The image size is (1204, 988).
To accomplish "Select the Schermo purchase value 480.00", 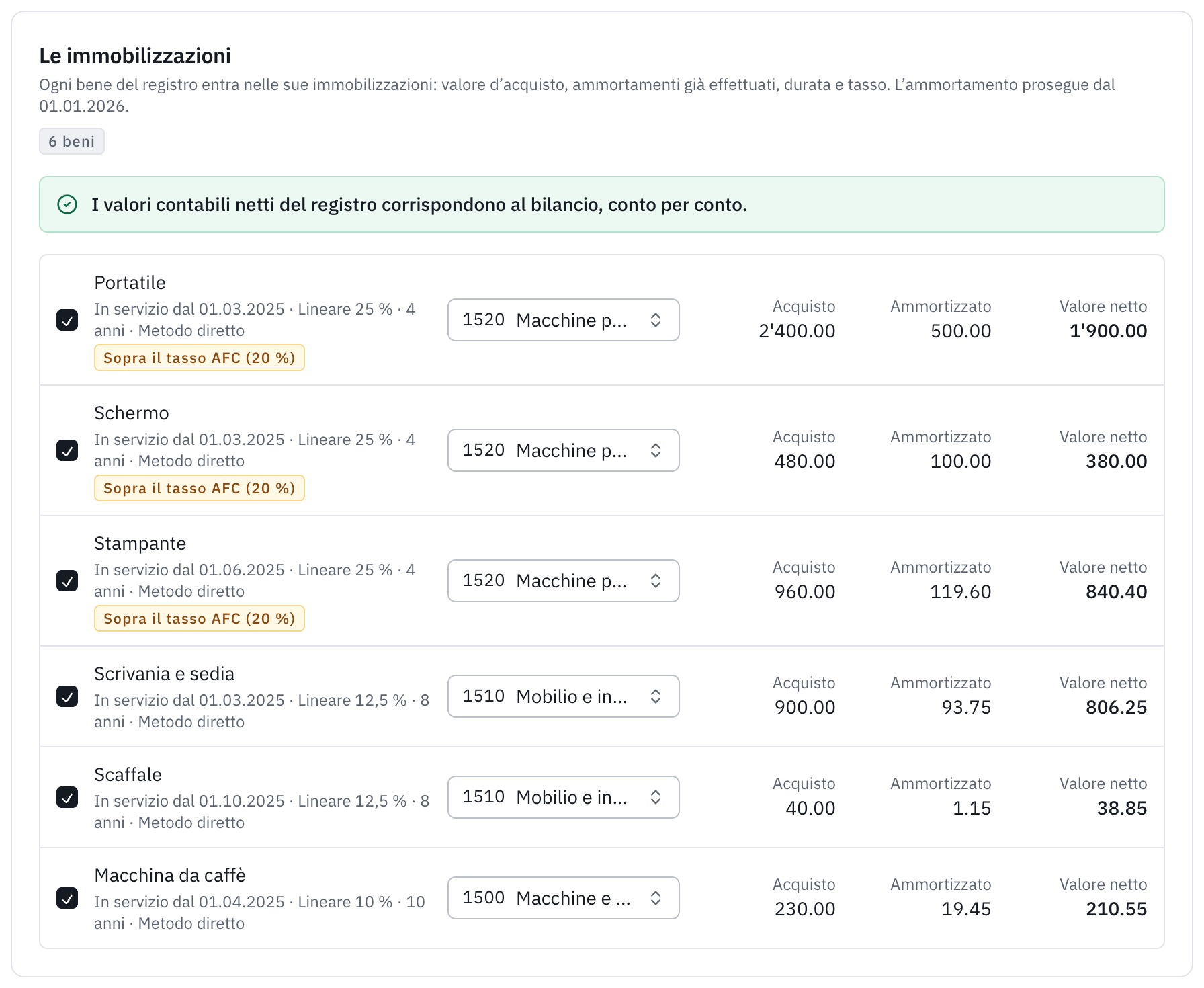I will pos(805,461).
